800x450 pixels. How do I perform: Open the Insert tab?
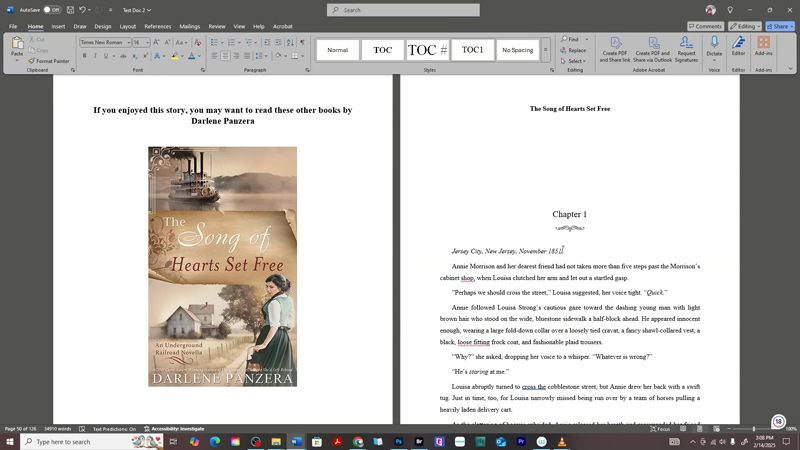coord(58,27)
